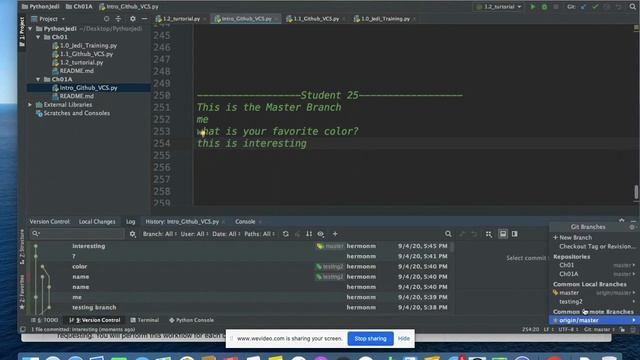The width and height of the screenshot is (640, 360).
Task: Toggle the 1: Project vertical side tab
Action: [22, 32]
